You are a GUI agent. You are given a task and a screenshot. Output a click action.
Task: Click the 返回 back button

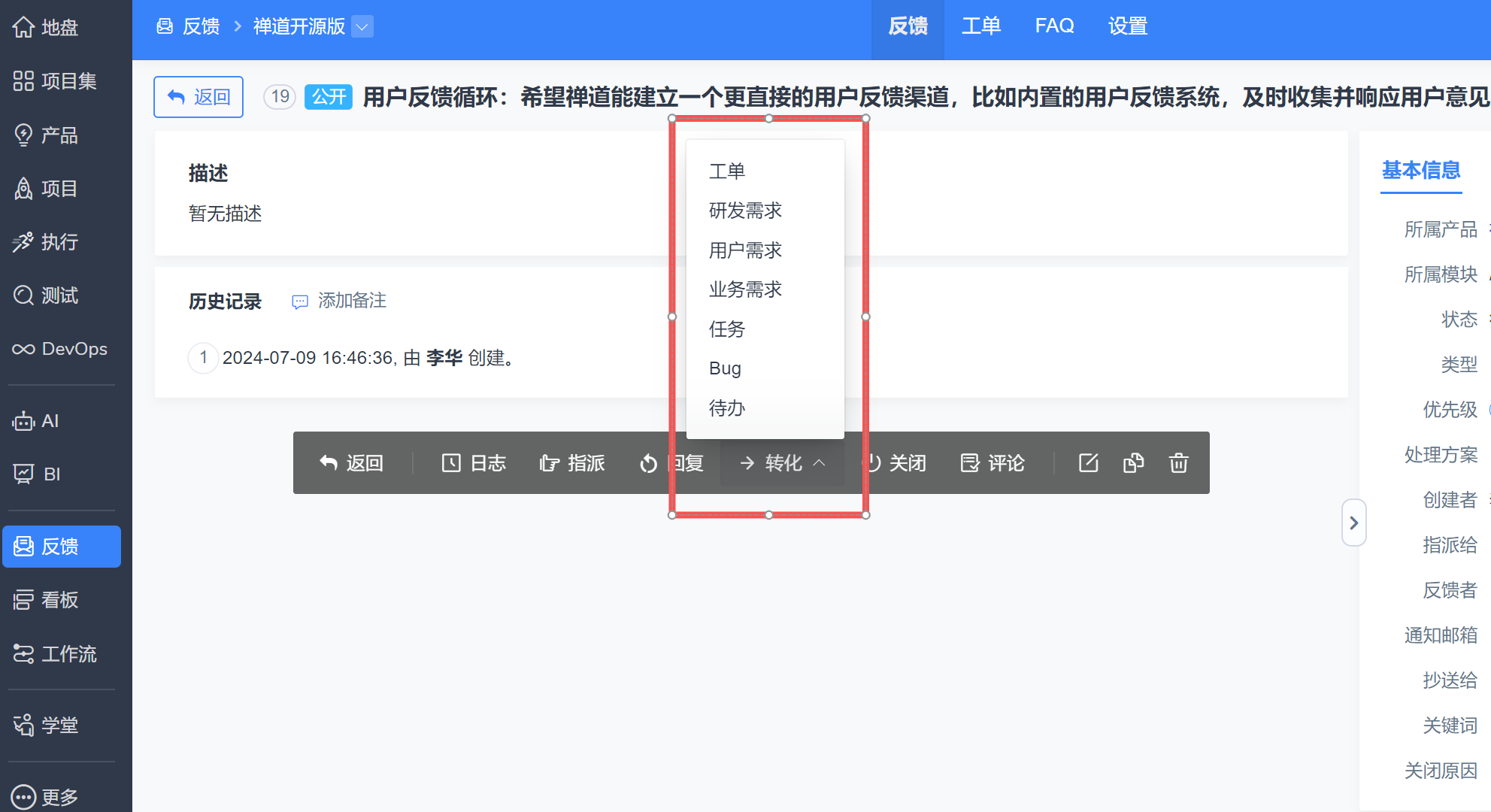pyautogui.click(x=198, y=97)
